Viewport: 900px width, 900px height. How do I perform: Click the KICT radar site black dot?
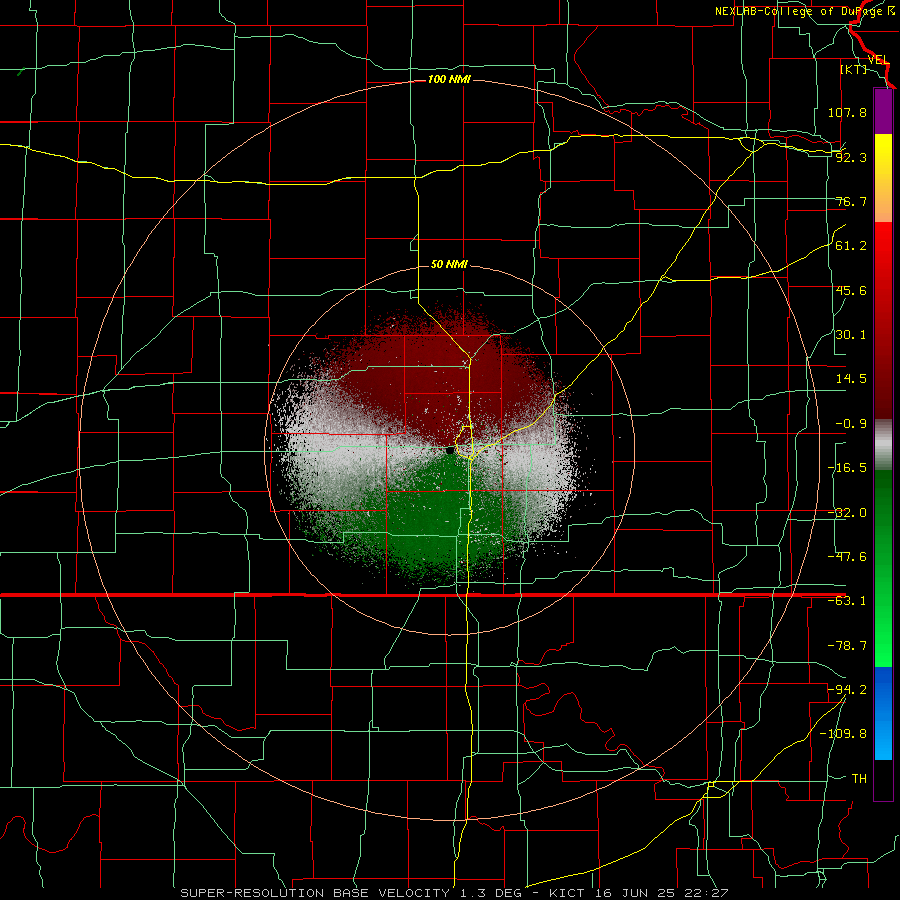point(450,451)
